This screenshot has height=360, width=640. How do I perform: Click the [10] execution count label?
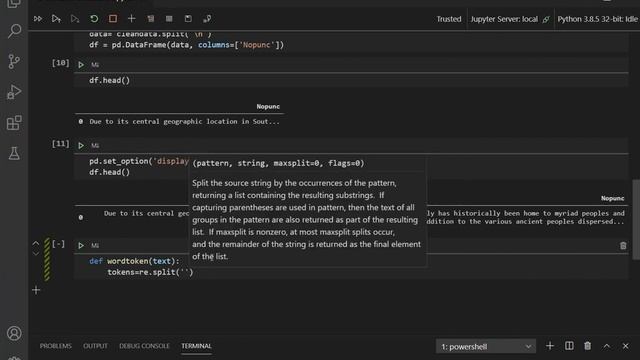[x=60, y=63]
